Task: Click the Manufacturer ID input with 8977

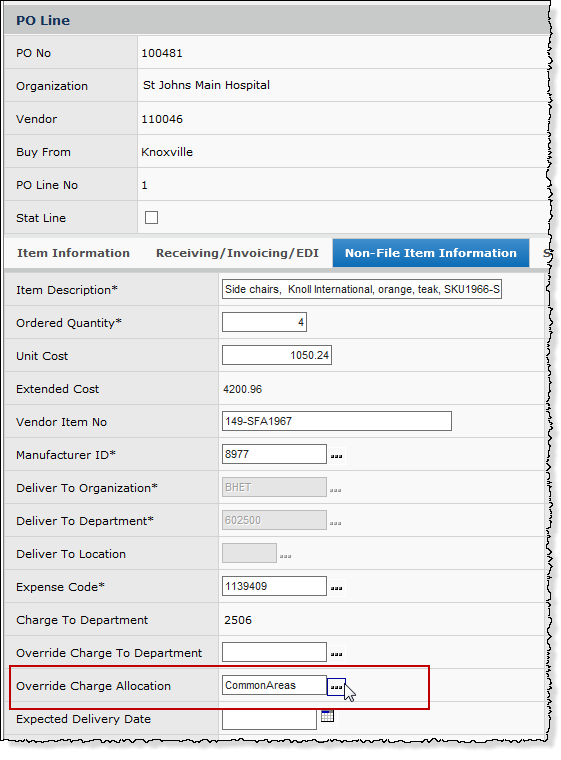Action: click(x=274, y=454)
